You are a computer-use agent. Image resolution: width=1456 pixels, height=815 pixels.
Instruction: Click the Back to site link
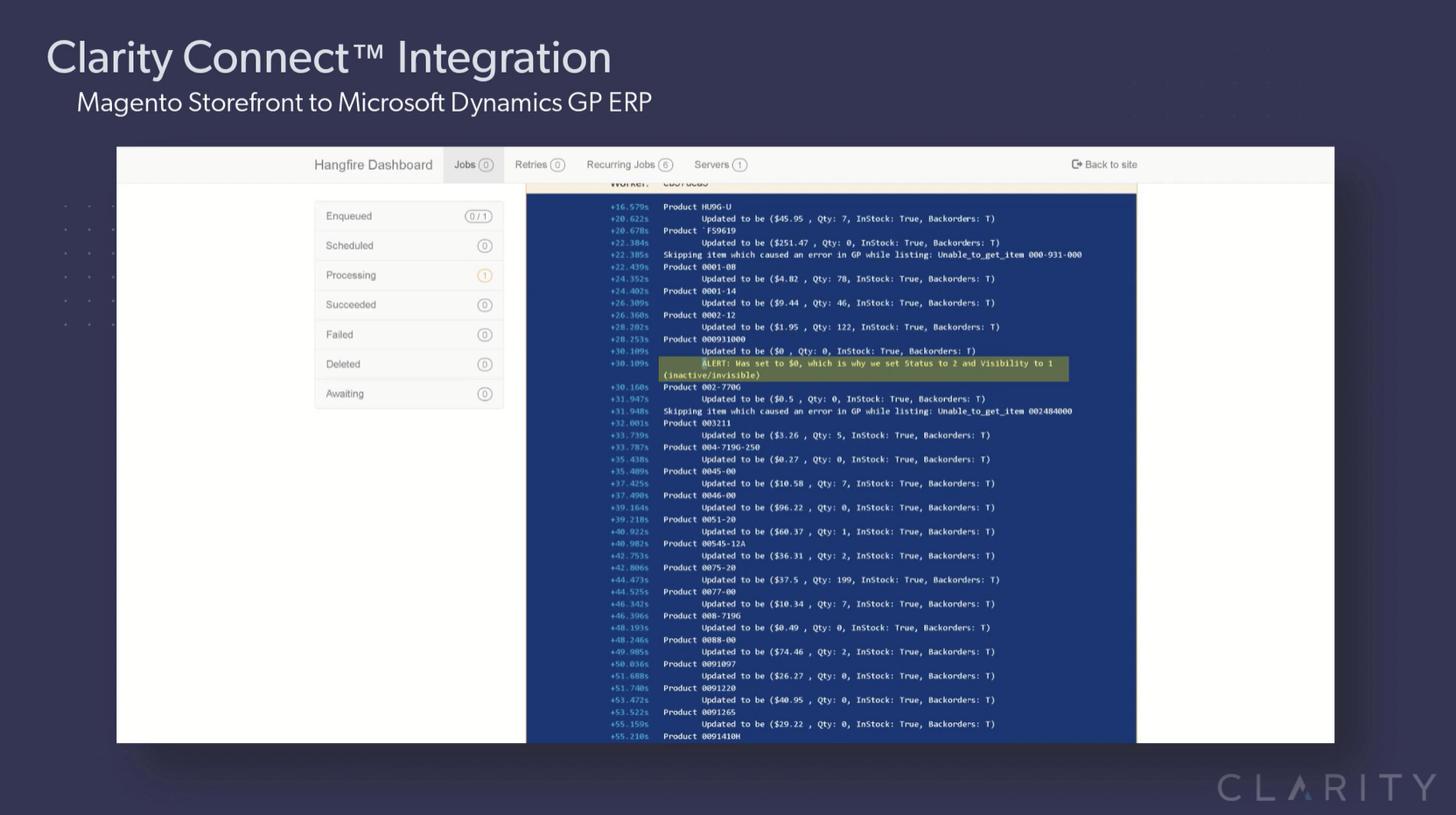tap(1104, 165)
